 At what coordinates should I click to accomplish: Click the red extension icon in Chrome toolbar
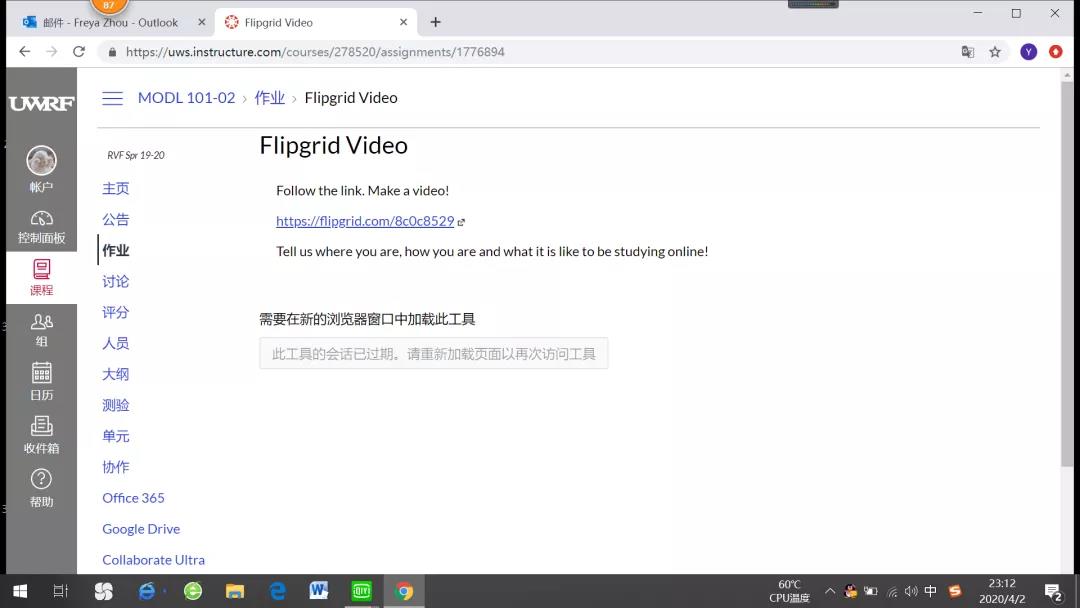pyautogui.click(x=1055, y=52)
